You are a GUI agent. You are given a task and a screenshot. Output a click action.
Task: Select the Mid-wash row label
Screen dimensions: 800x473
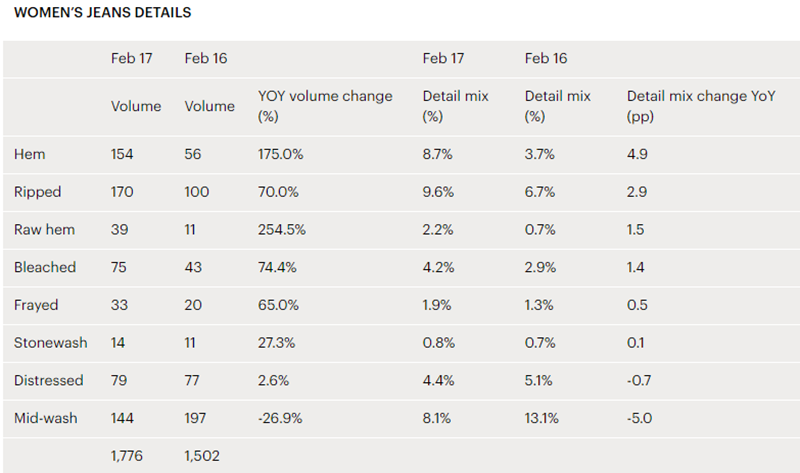pyautogui.click(x=46, y=418)
